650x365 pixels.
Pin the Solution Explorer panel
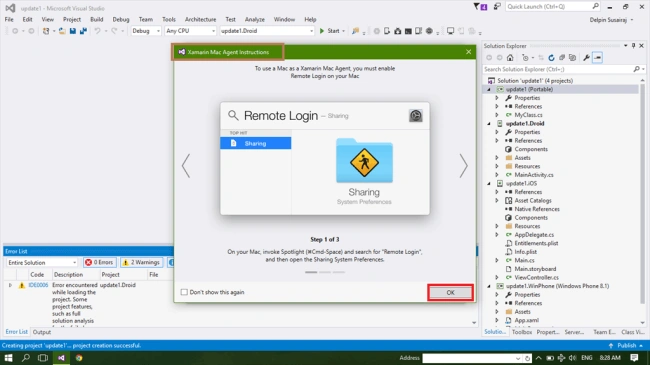click(x=633, y=46)
